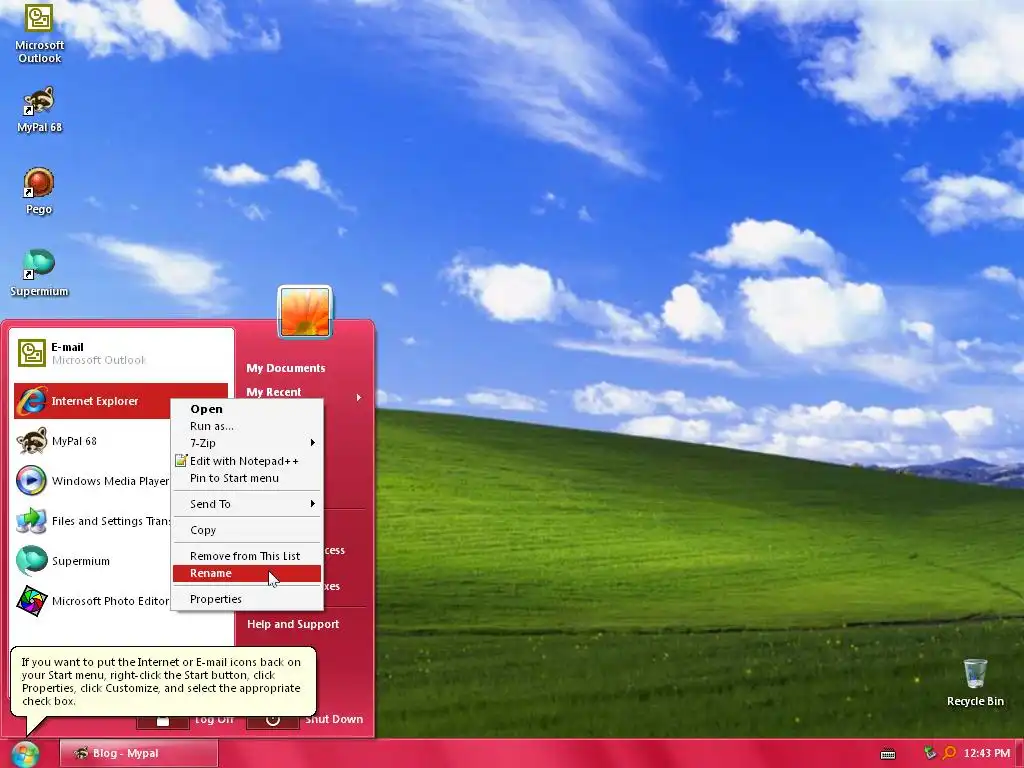Open Help and Support
The height and width of the screenshot is (768, 1024).
click(293, 624)
